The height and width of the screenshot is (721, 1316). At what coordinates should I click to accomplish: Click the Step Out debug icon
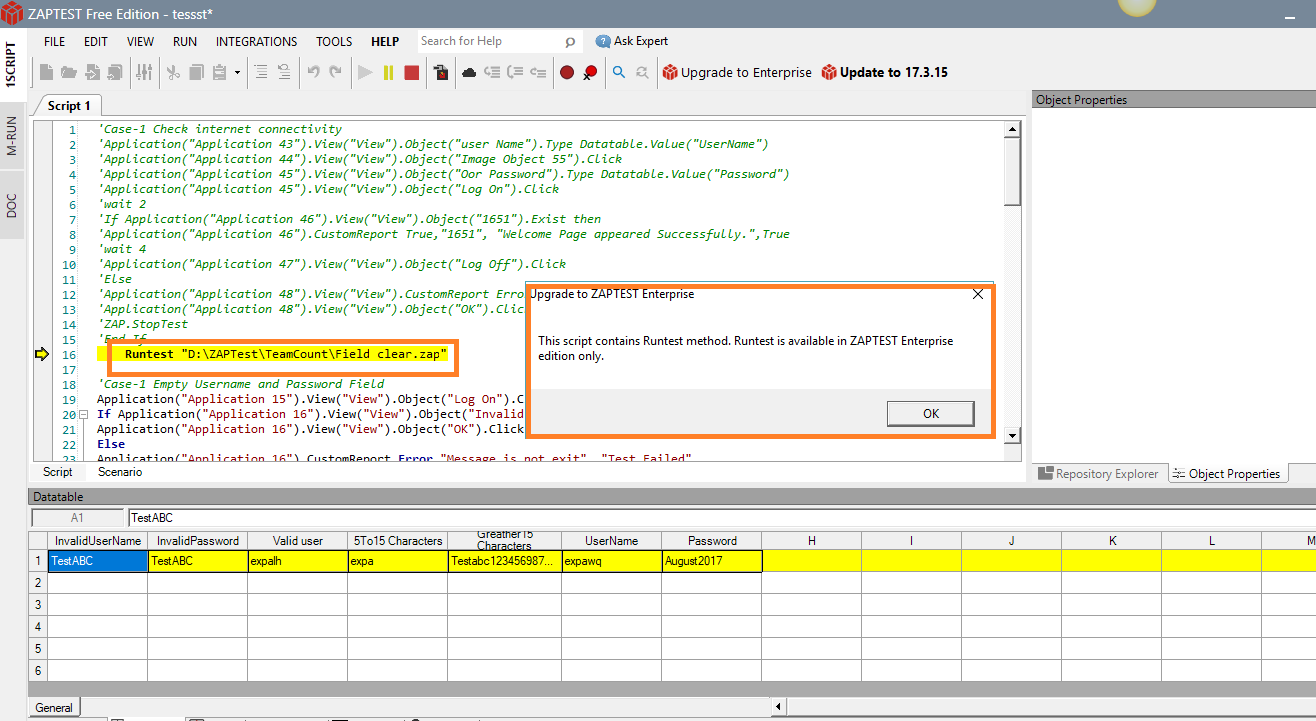538,72
